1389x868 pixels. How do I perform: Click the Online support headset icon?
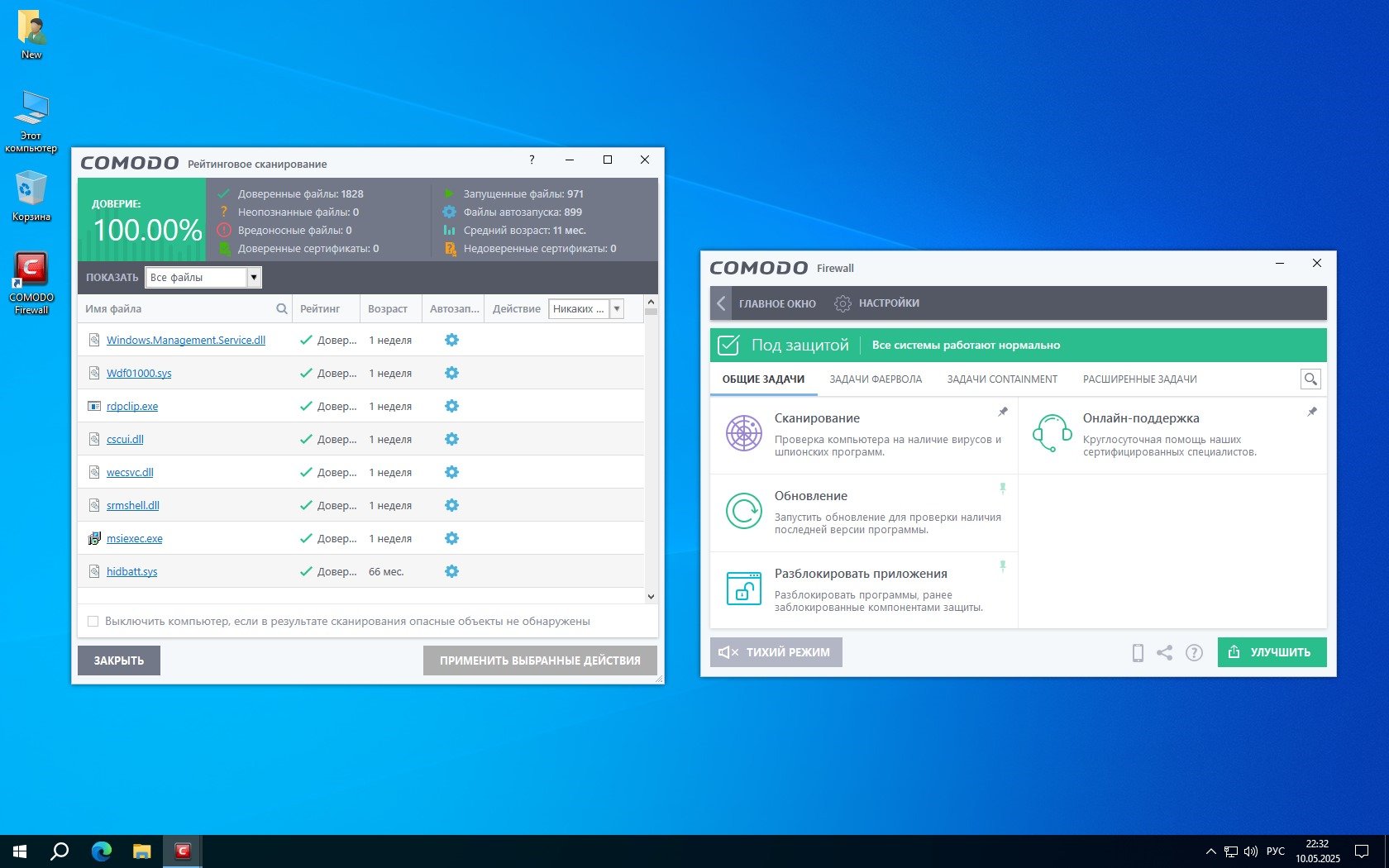click(x=1052, y=433)
